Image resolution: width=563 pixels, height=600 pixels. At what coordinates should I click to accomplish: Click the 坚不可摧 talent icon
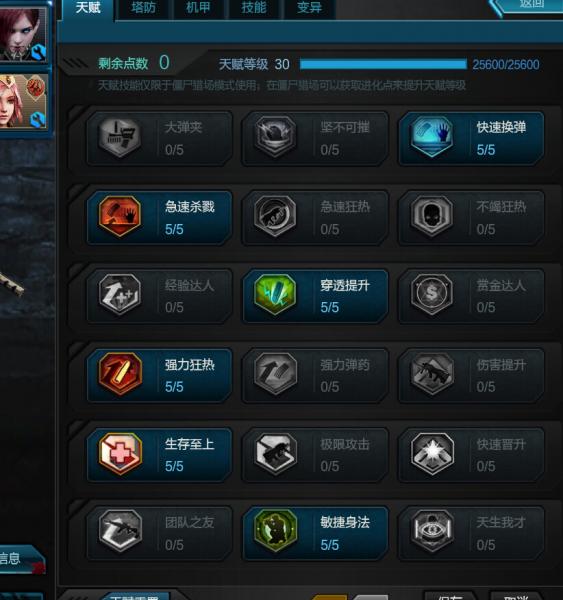275,137
